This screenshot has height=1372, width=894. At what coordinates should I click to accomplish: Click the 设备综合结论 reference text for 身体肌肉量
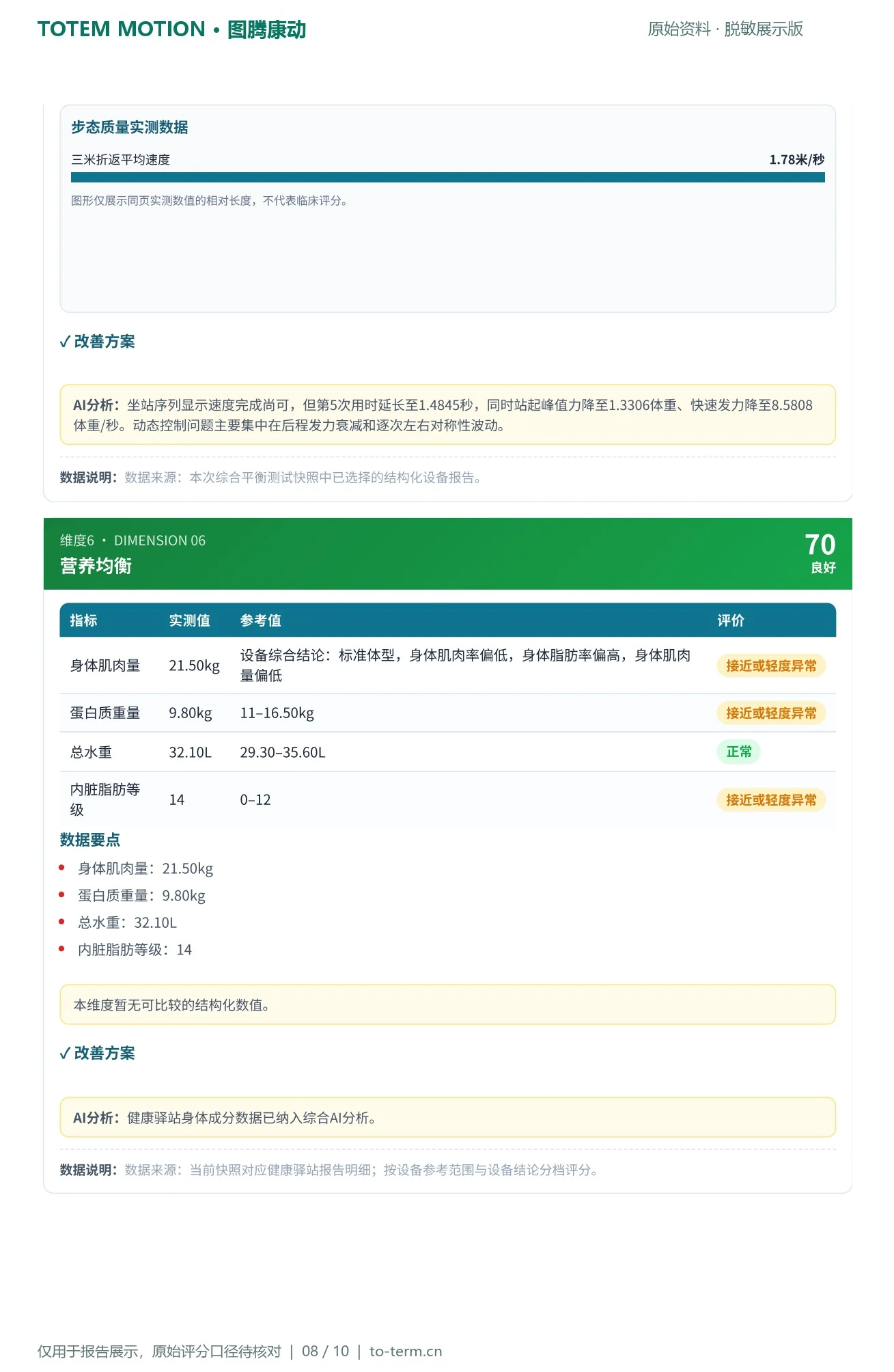click(x=466, y=666)
